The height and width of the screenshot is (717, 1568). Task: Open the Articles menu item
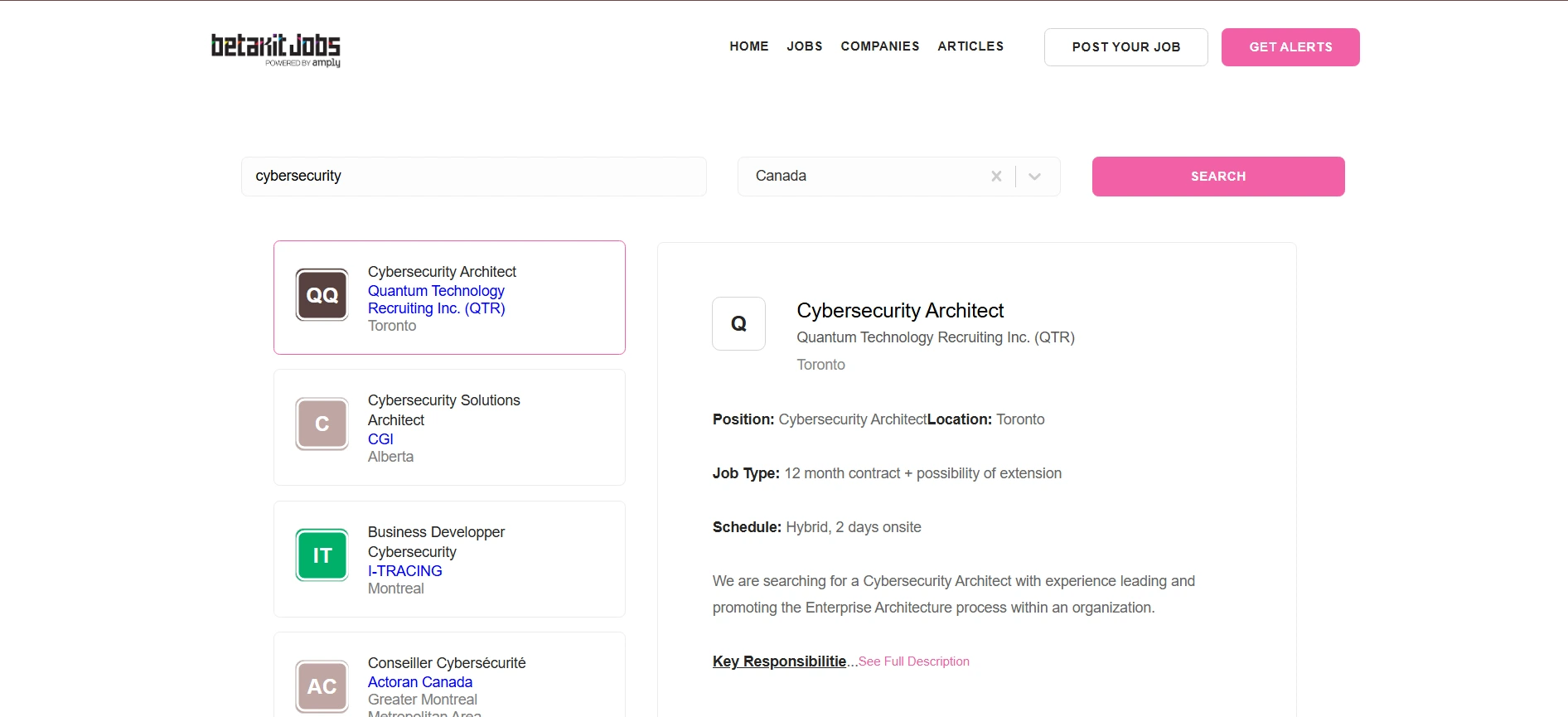pyautogui.click(x=970, y=46)
